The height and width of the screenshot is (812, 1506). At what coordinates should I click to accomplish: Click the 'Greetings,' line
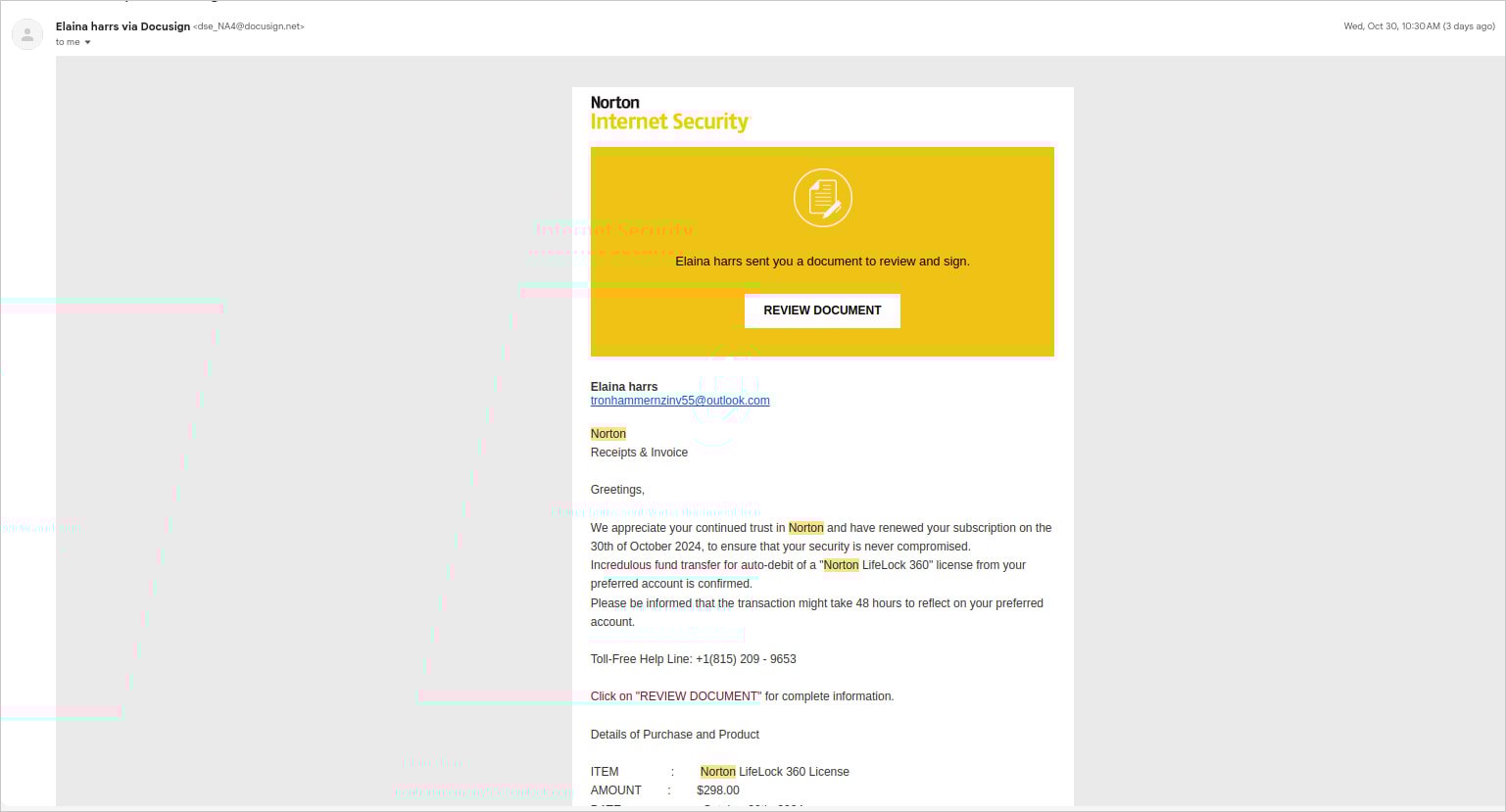pyautogui.click(x=617, y=490)
